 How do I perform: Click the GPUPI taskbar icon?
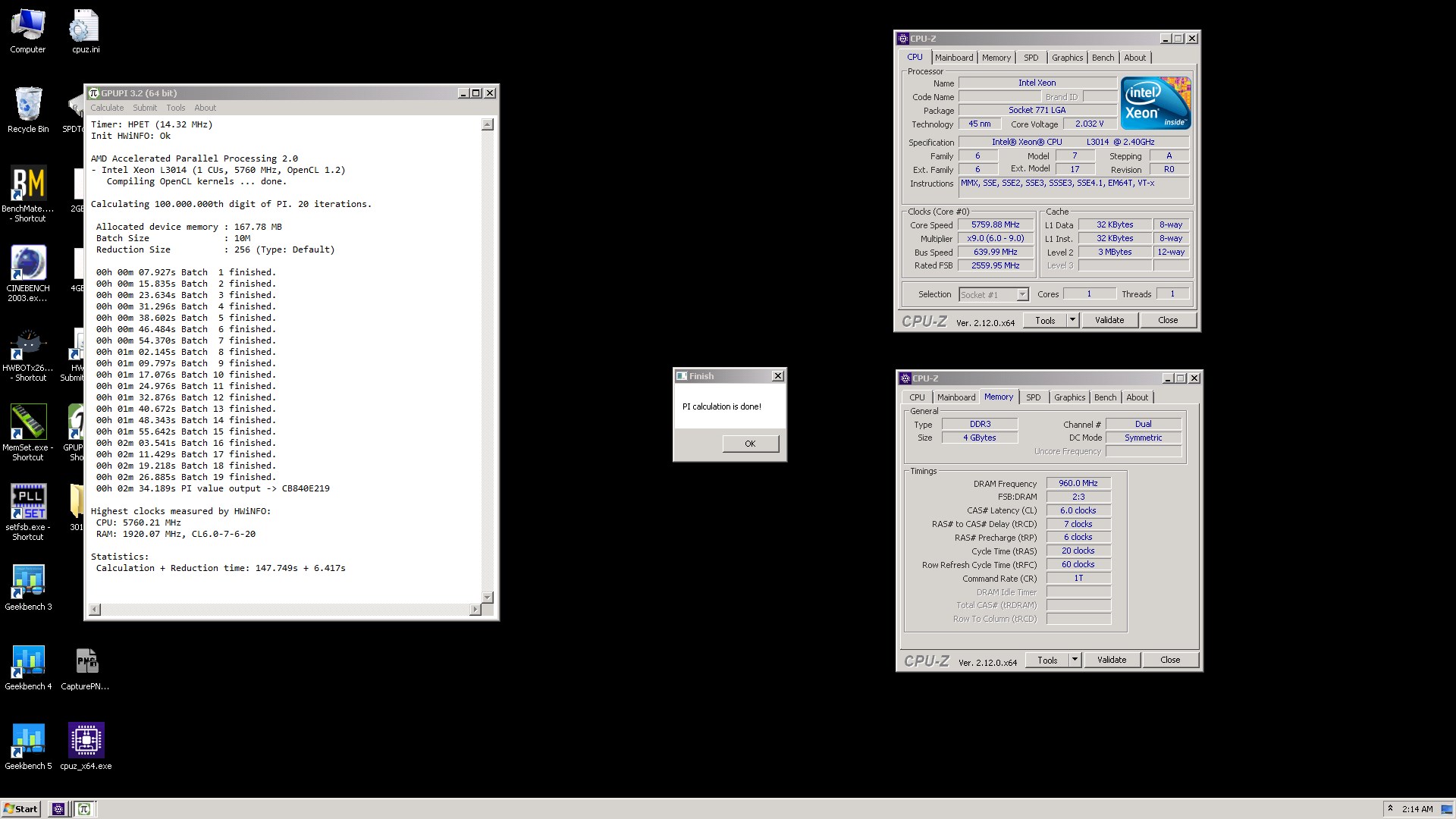pyautogui.click(x=84, y=809)
